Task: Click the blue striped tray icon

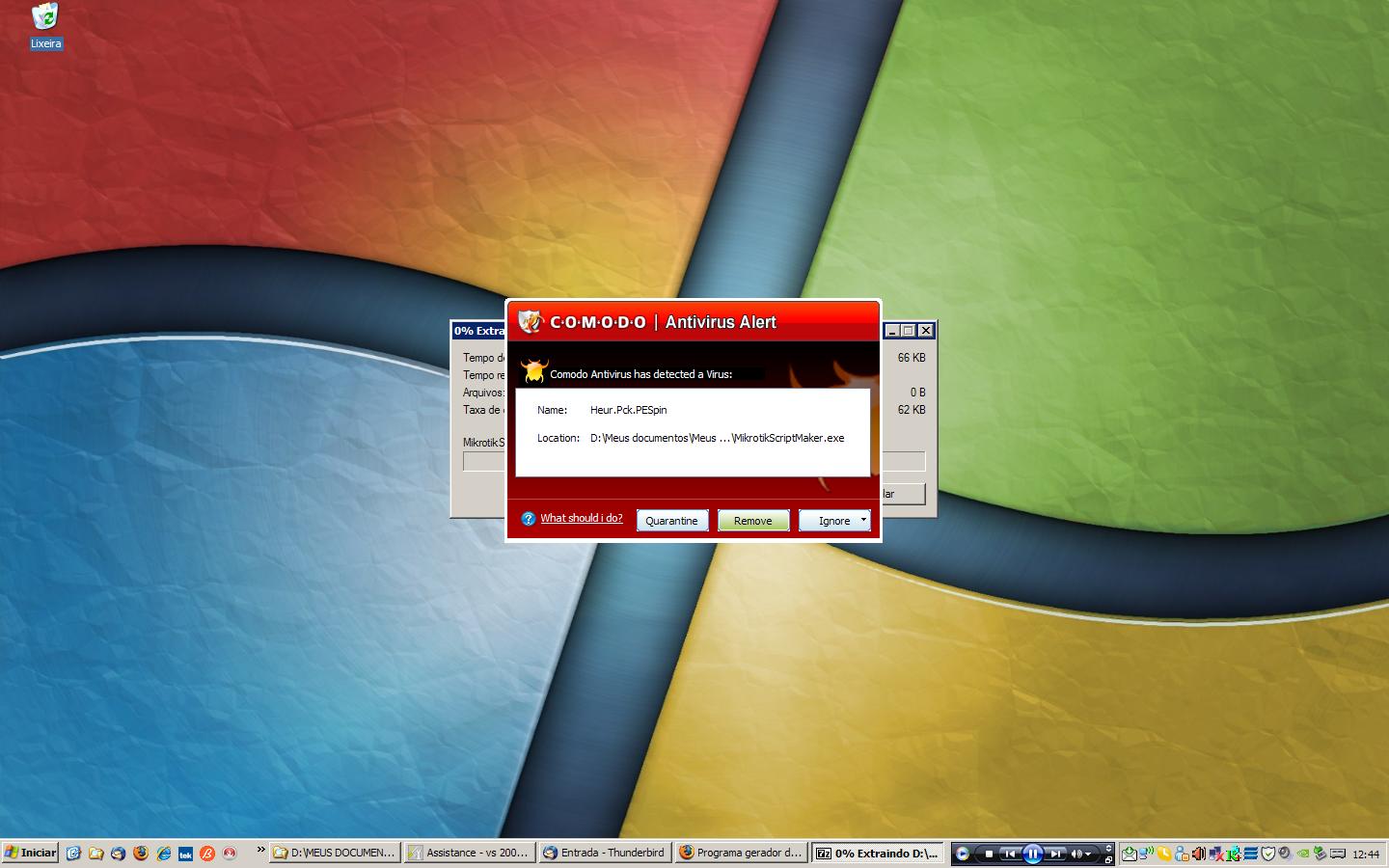Action: (1251, 854)
